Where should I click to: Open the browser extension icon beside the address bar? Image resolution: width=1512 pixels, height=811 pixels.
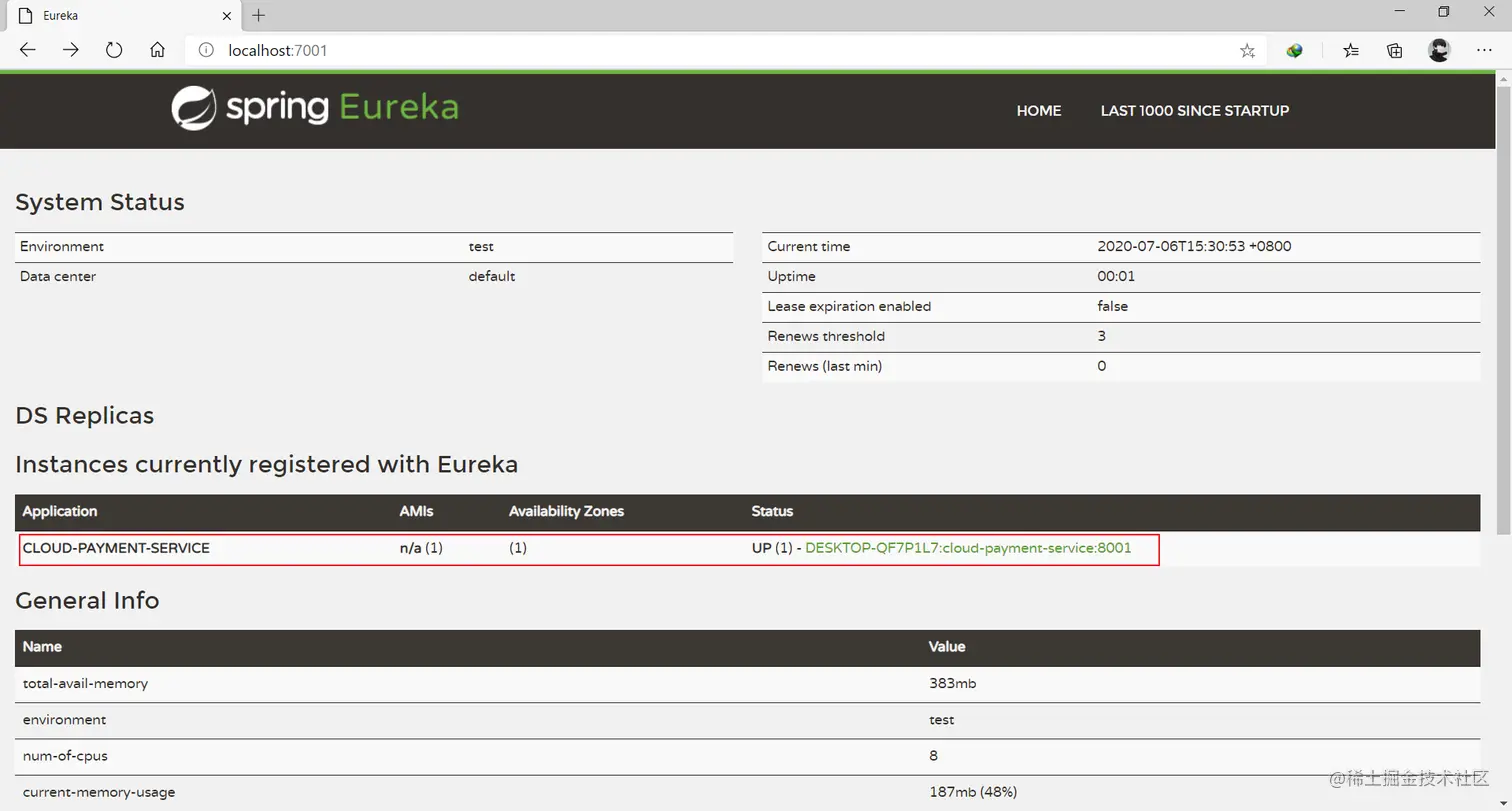1294,50
